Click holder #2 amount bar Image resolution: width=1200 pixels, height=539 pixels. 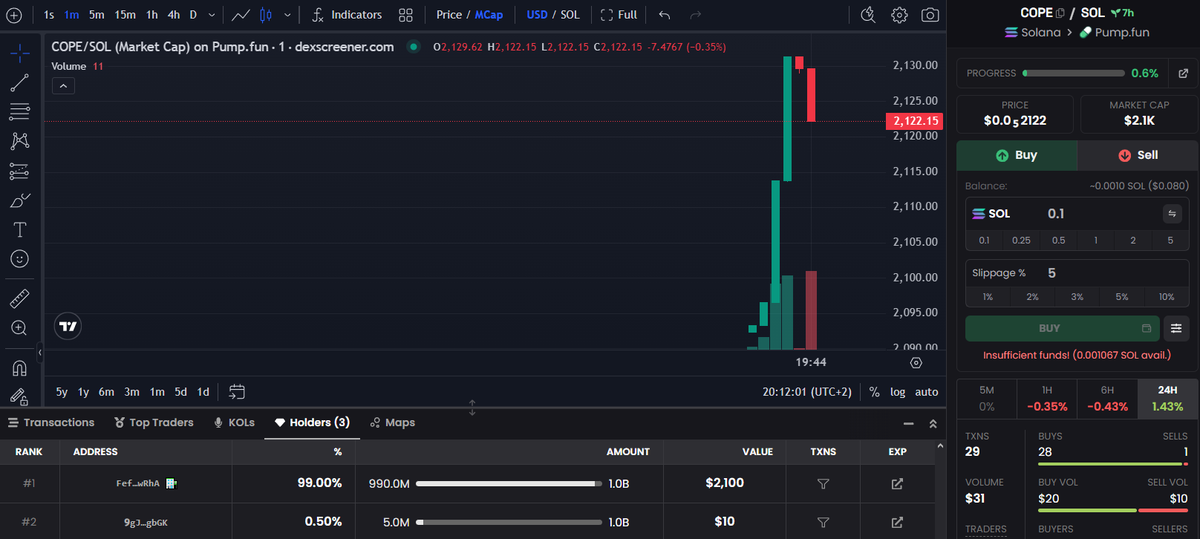pyautogui.click(x=509, y=522)
